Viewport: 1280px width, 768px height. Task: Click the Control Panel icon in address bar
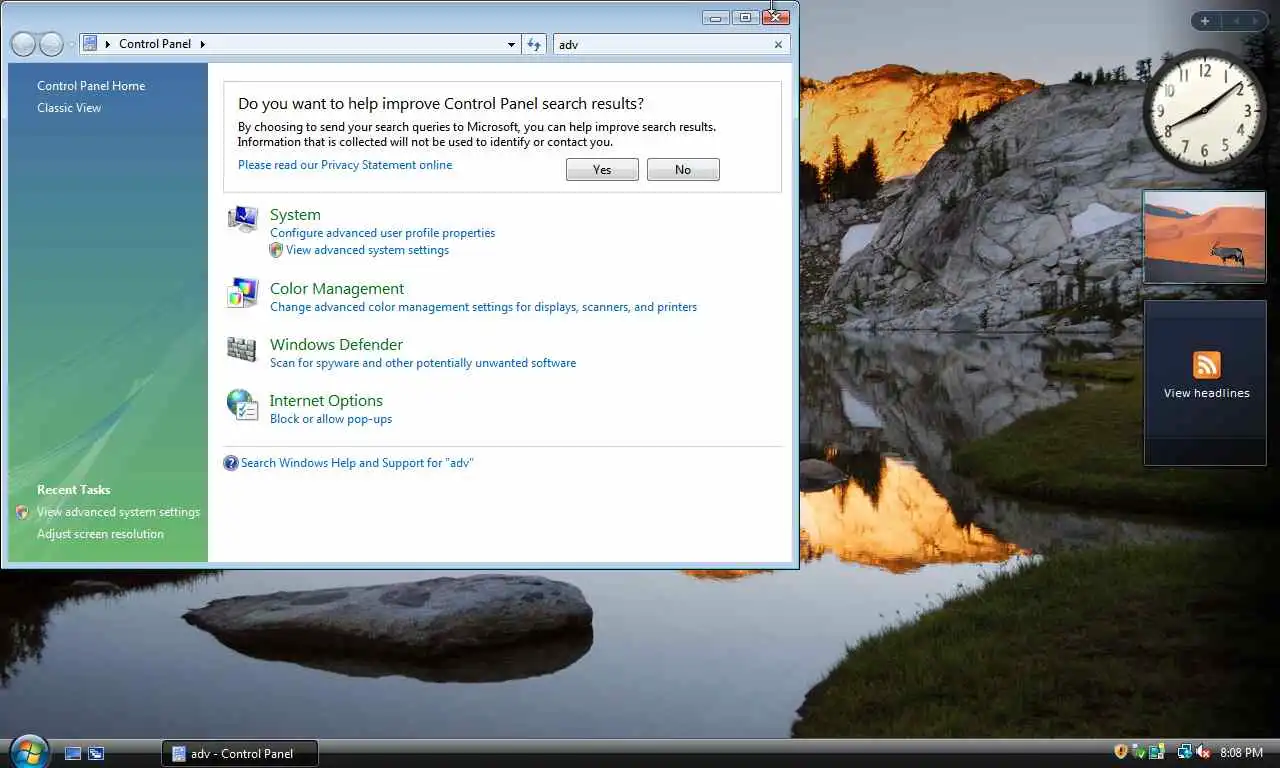pyautogui.click(x=90, y=44)
